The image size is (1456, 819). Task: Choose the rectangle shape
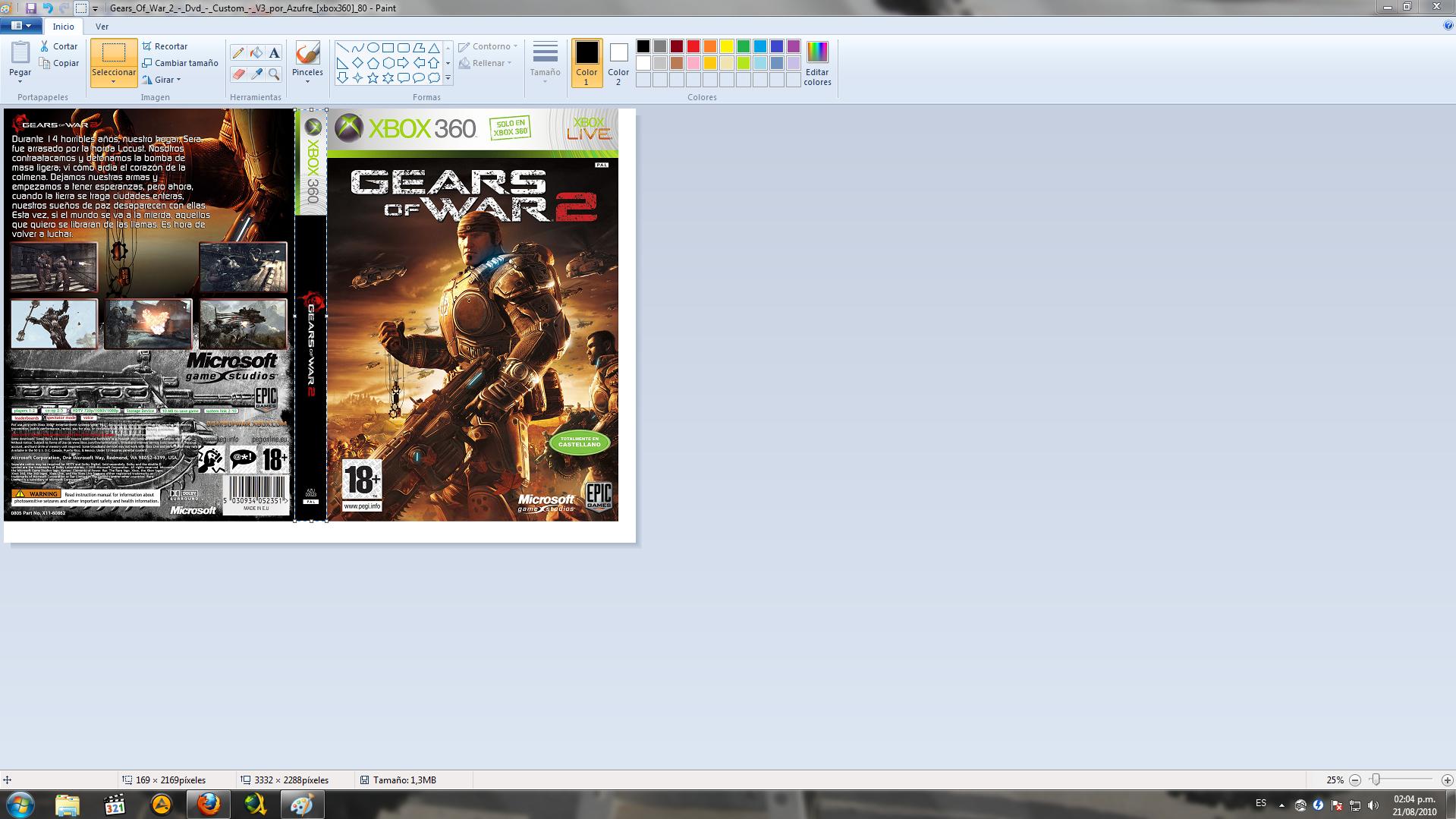pos(388,47)
